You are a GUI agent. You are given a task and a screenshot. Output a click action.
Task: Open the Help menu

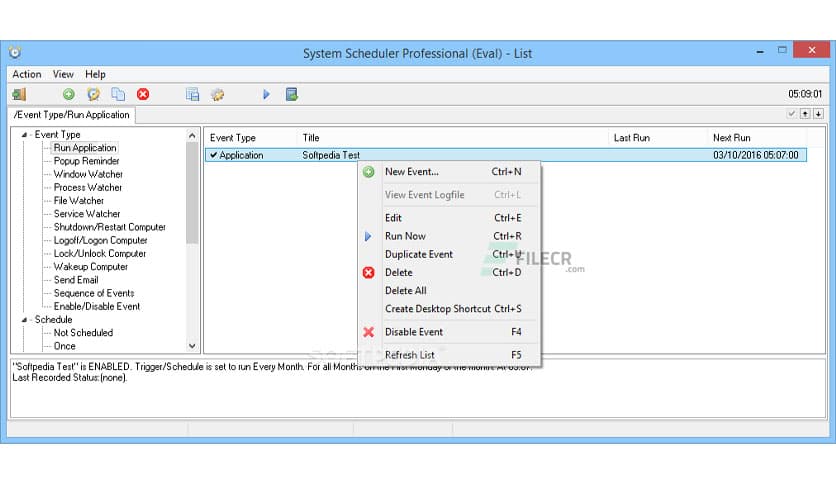(x=95, y=74)
